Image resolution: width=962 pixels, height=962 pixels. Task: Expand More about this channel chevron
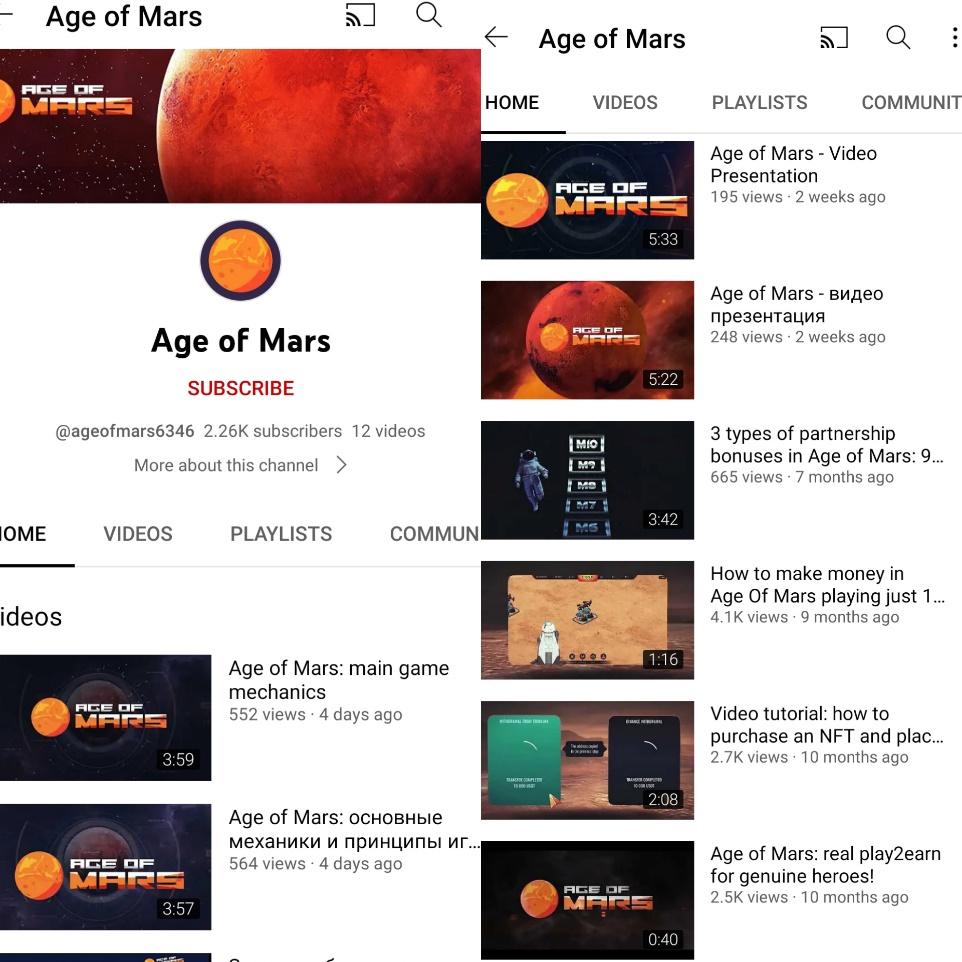pyautogui.click(x=342, y=465)
